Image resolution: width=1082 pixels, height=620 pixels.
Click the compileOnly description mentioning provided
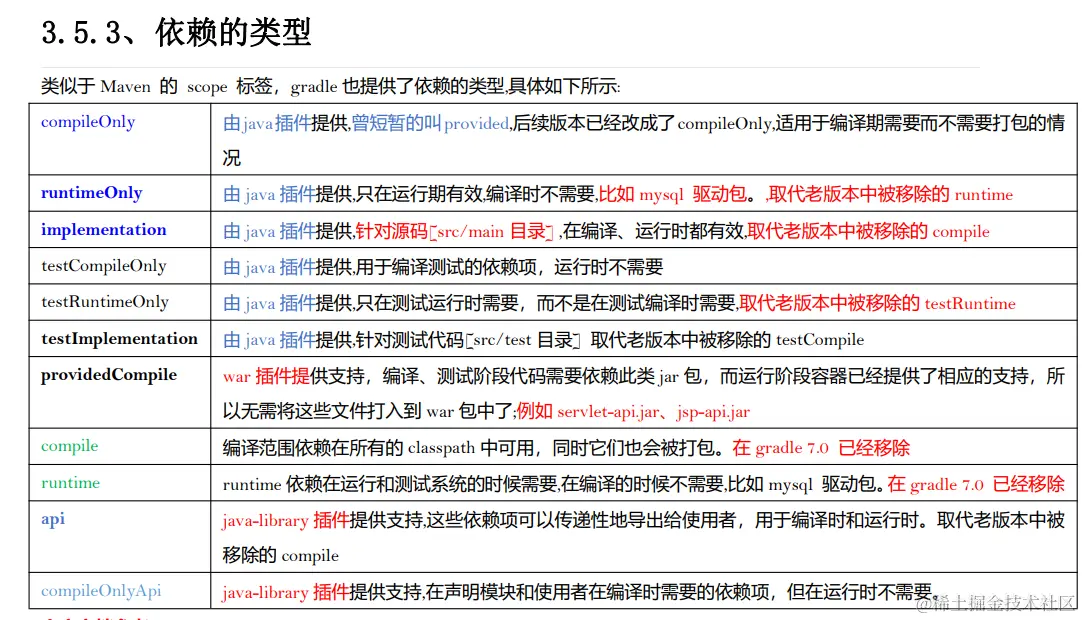coord(644,140)
